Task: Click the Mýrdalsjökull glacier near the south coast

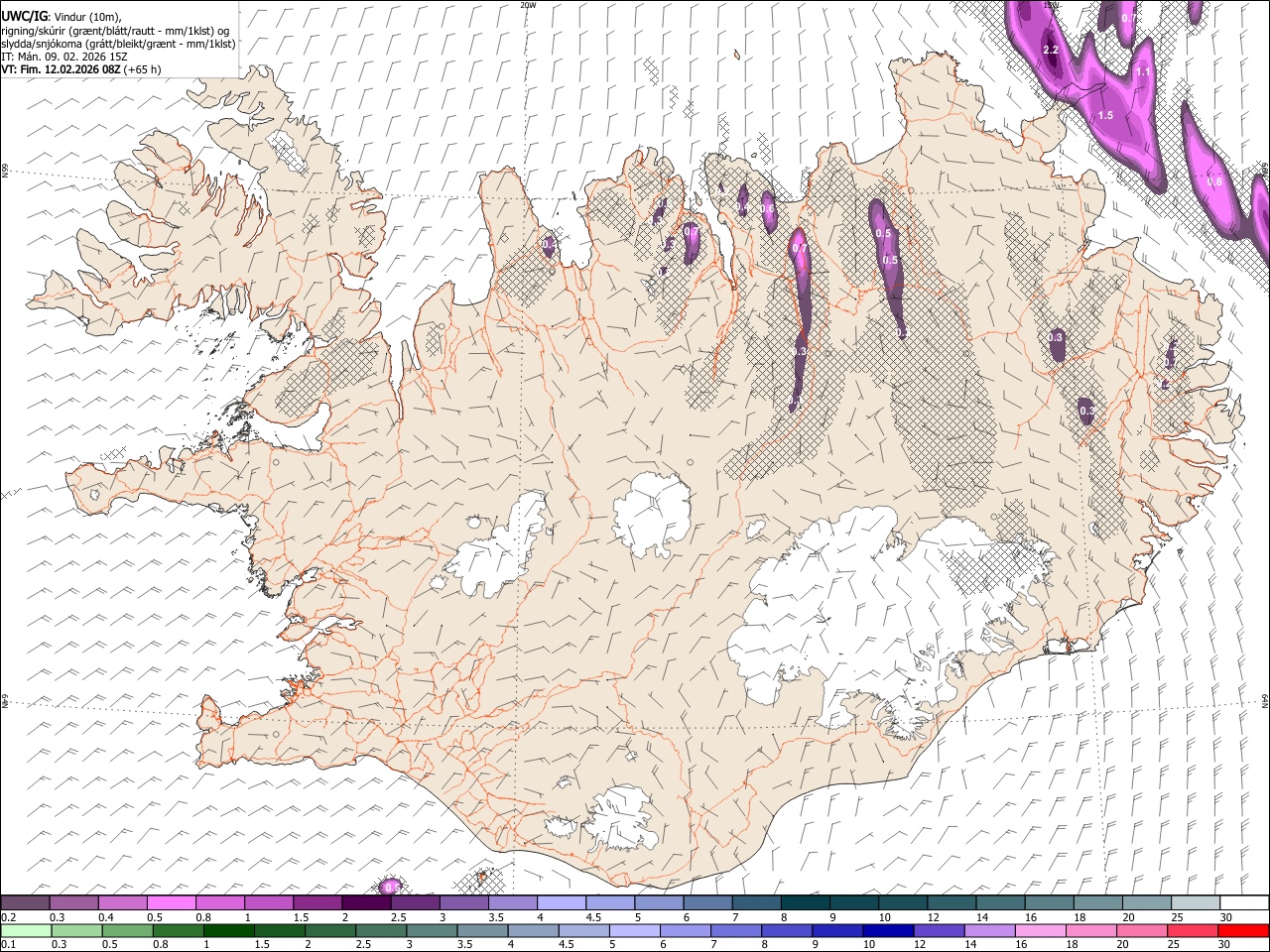Action: [620, 818]
